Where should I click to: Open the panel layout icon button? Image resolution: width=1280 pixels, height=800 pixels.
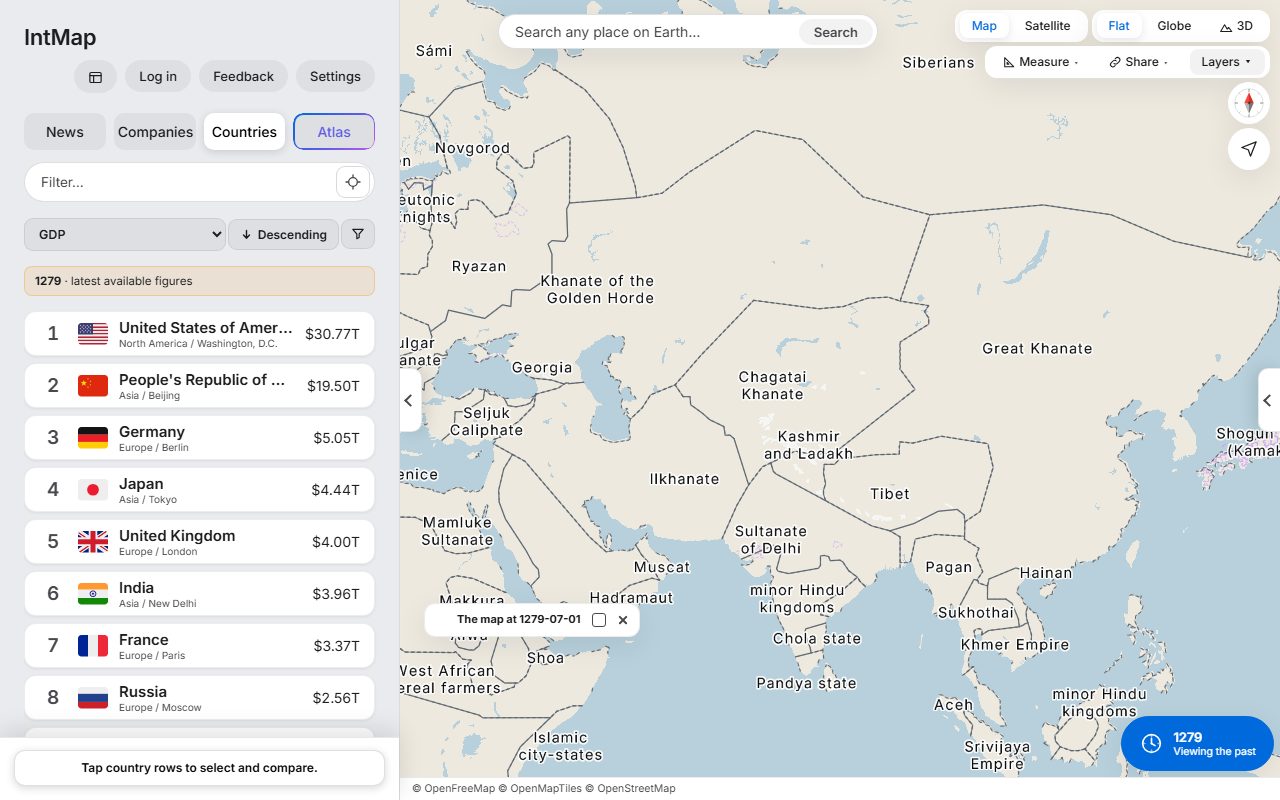pos(95,77)
